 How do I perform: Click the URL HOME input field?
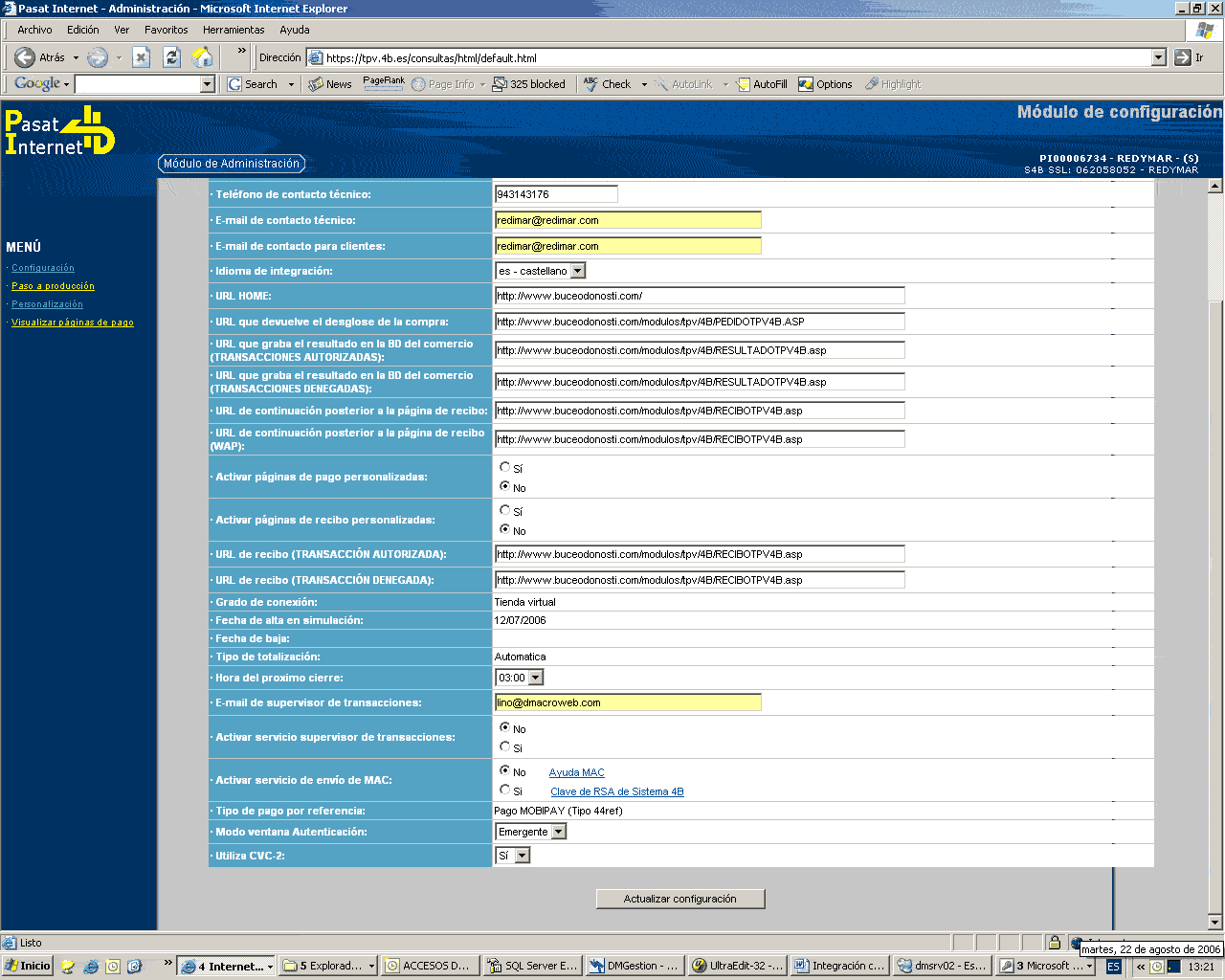coord(699,296)
